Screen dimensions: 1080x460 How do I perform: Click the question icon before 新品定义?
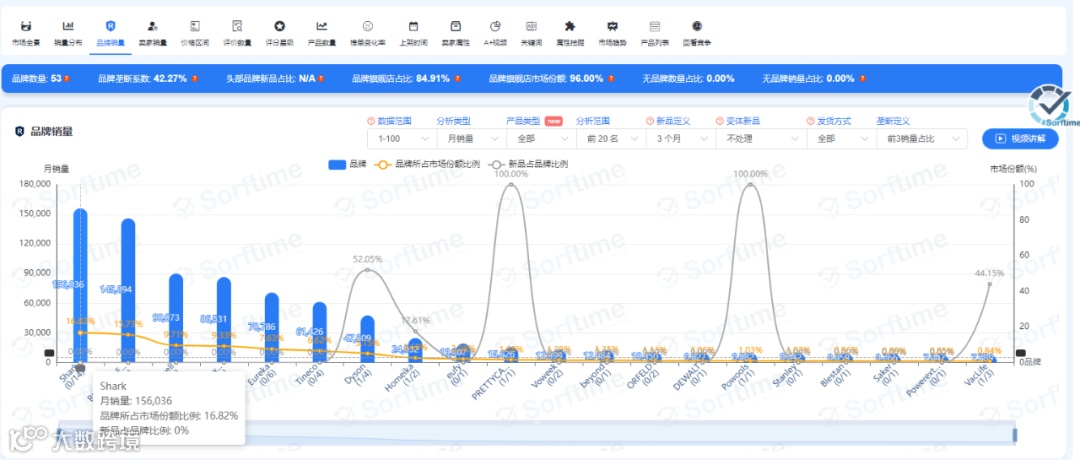coord(650,121)
